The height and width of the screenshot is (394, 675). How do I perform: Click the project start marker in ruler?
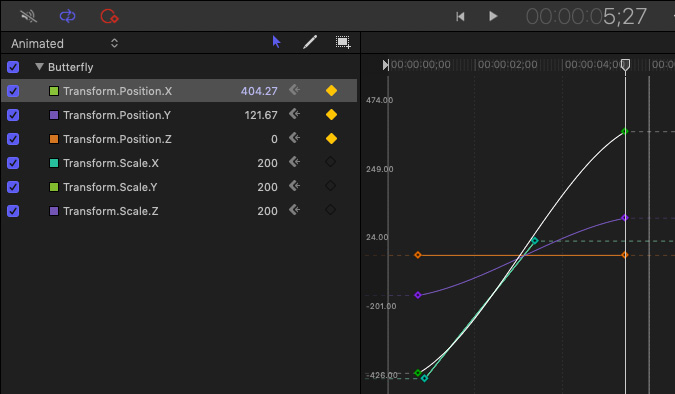point(385,65)
